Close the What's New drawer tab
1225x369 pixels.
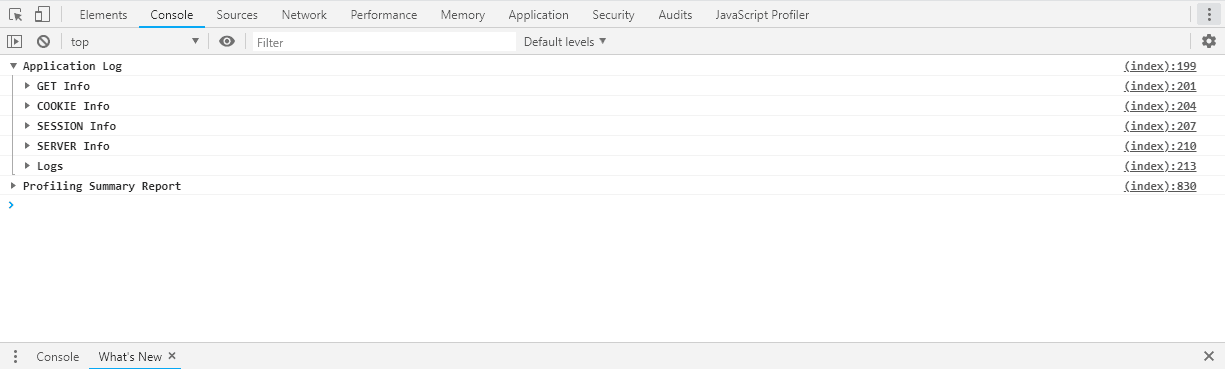click(x=172, y=356)
